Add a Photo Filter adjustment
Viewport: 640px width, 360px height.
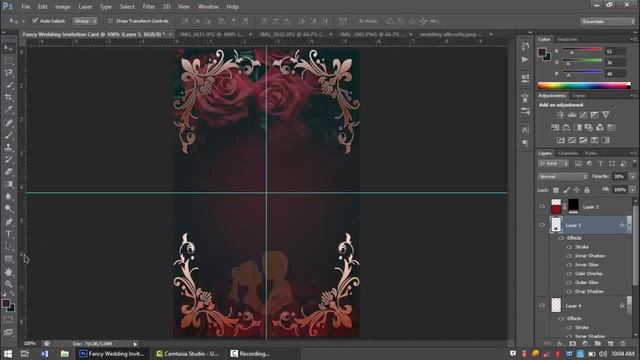tap(589, 127)
